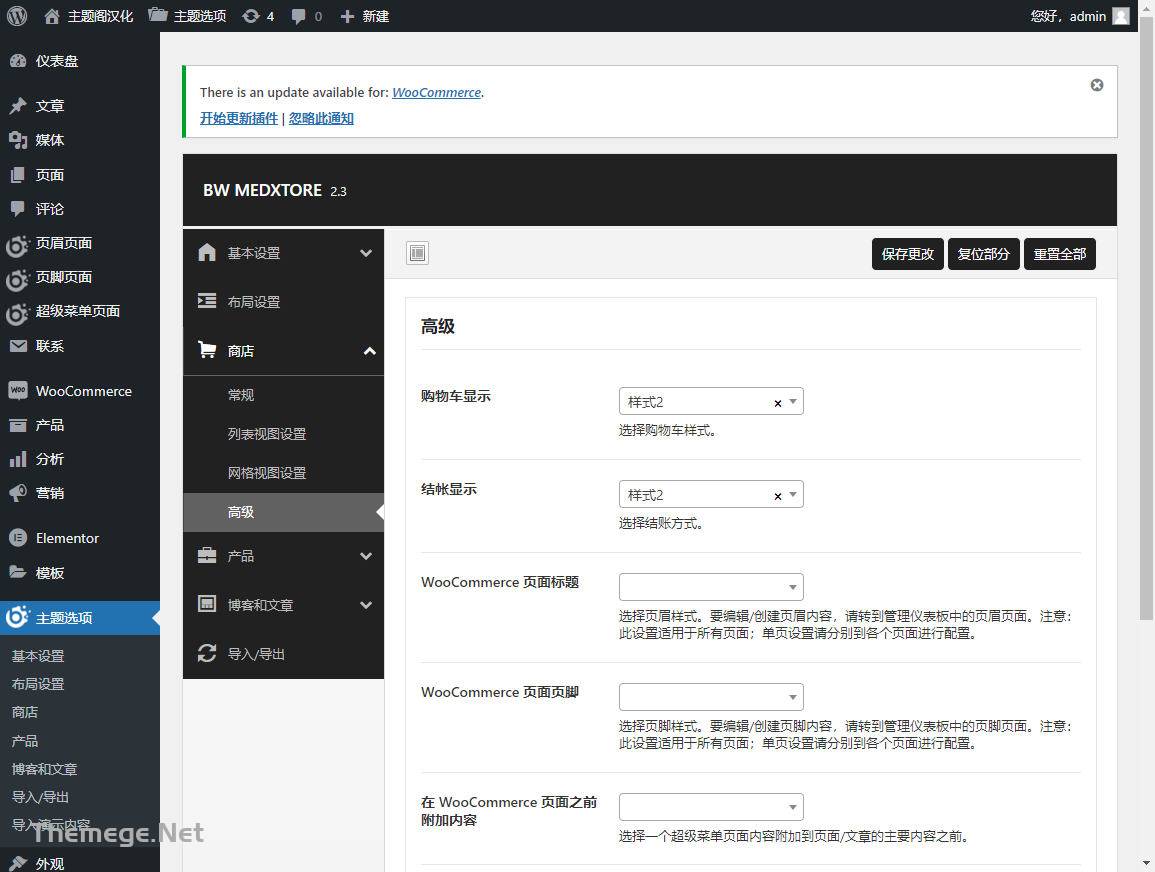Click the 页脚页面 icon
The height and width of the screenshot is (872, 1155).
pos(18,278)
